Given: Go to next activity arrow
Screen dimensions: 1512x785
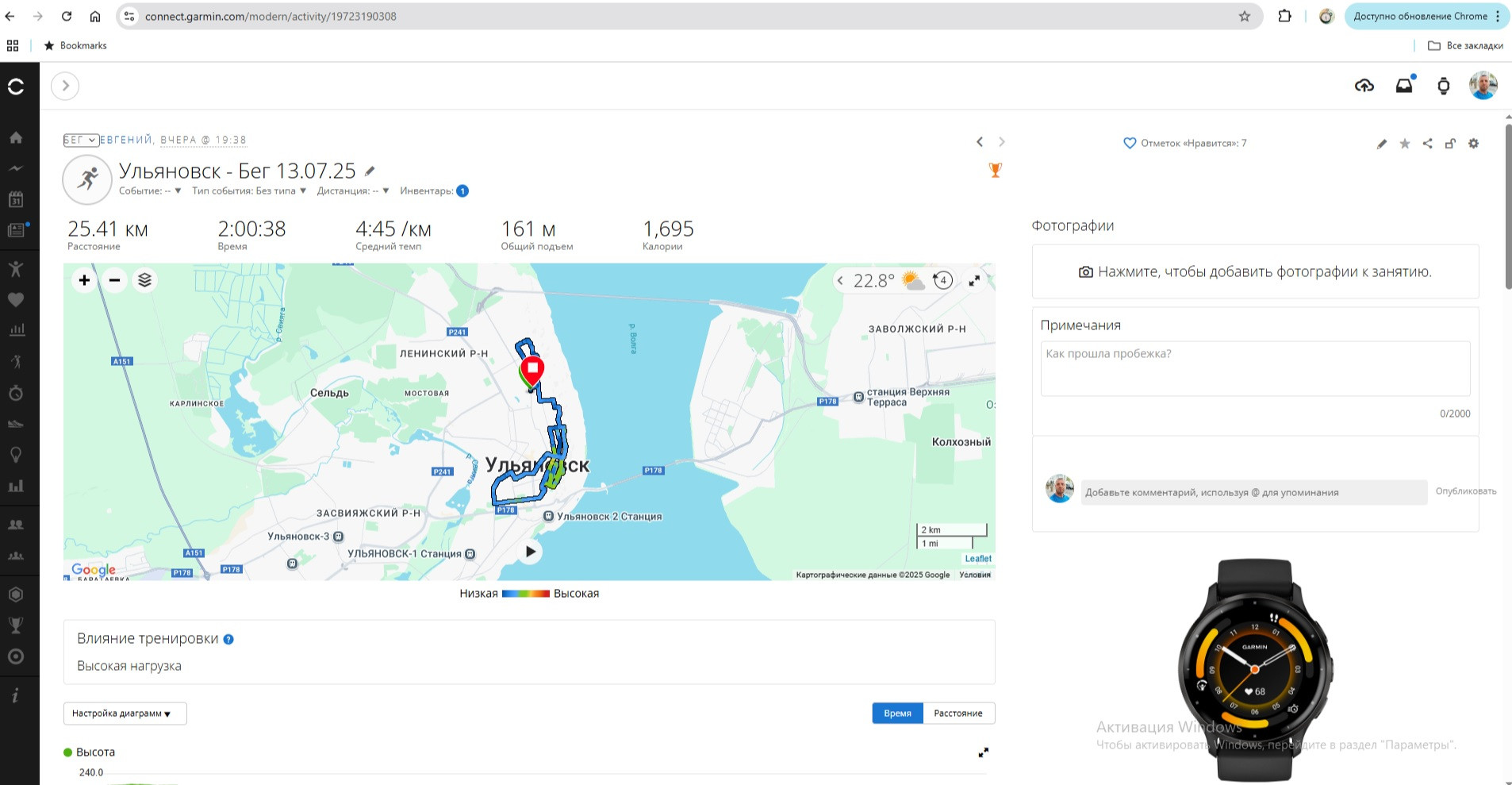Looking at the screenshot, I should (x=1002, y=142).
